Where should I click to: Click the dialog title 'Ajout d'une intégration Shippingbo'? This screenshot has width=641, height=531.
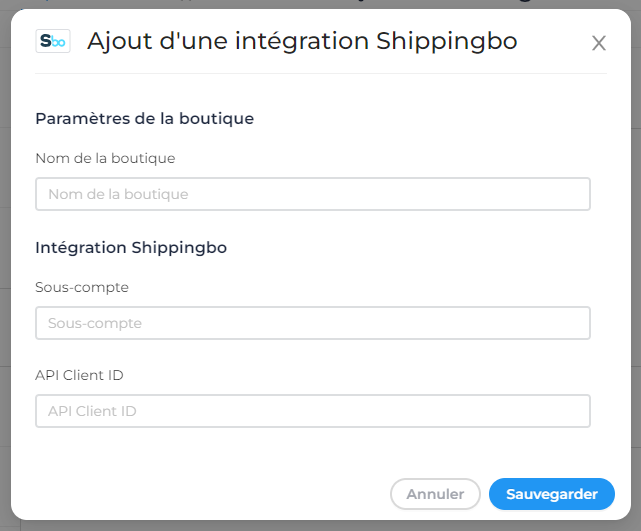(302, 41)
